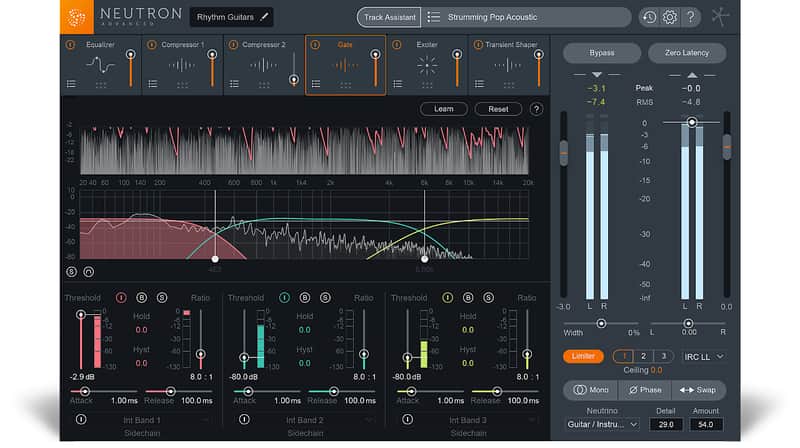Click band 1 Attack slider handle

pos(85,391)
